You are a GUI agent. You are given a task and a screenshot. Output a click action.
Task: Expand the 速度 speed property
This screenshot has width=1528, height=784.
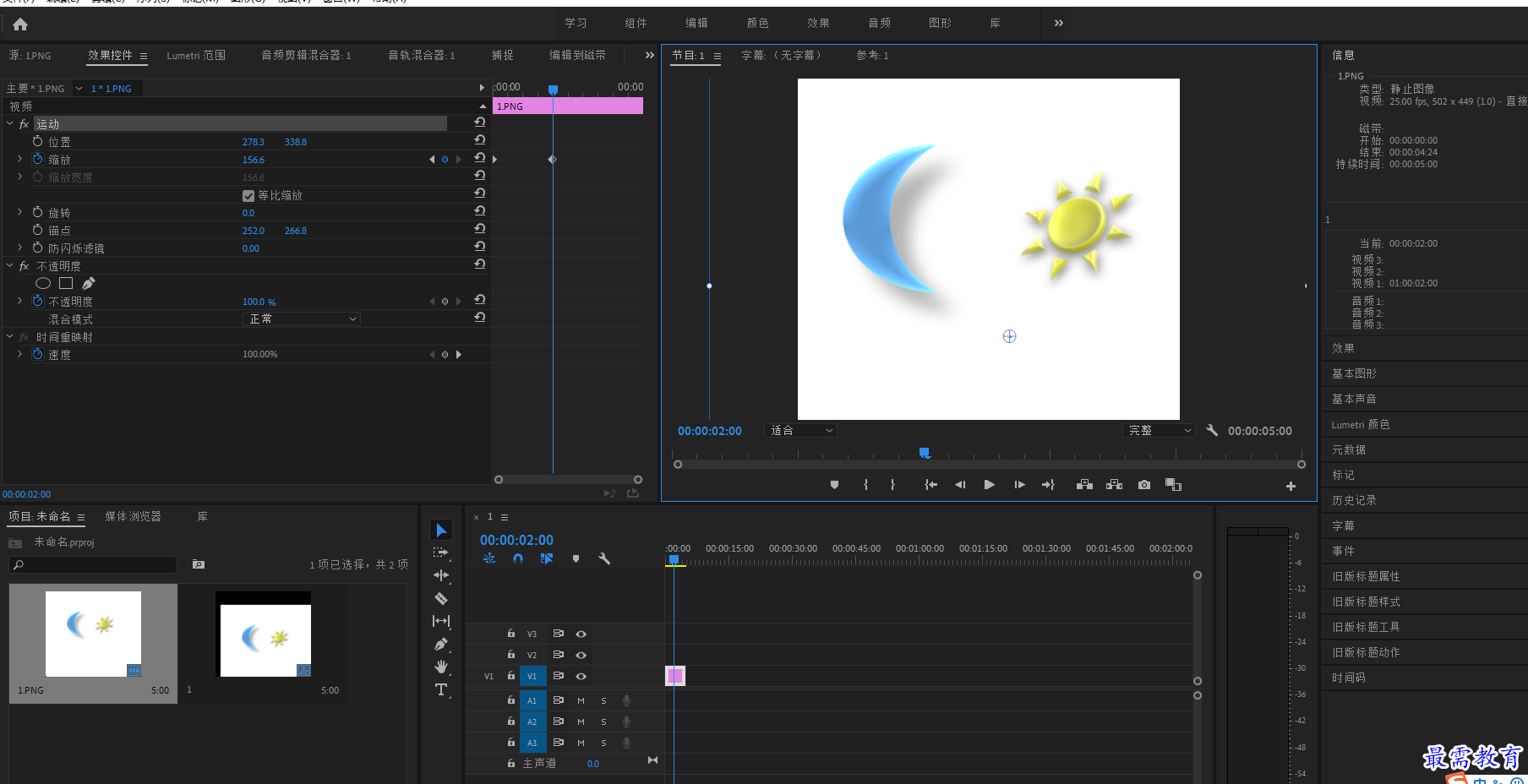click(20, 354)
